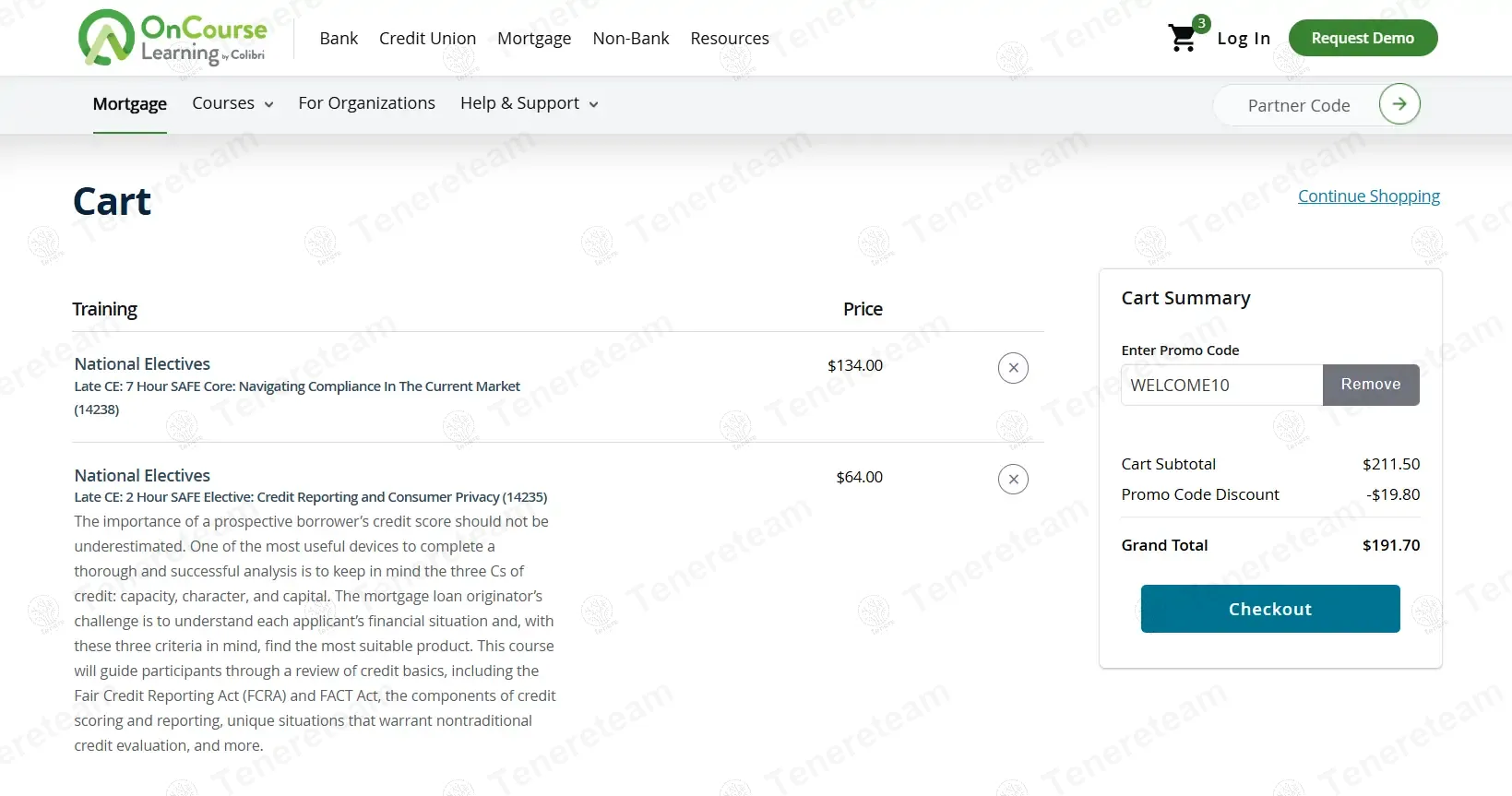1512x796 pixels.
Task: Open the Resources menu
Action: coord(729,39)
